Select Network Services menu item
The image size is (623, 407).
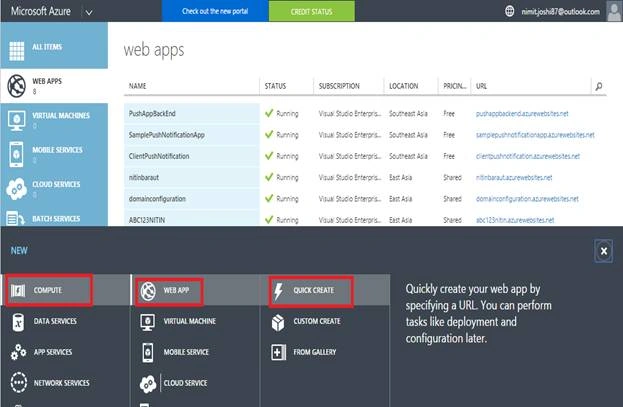(62, 383)
